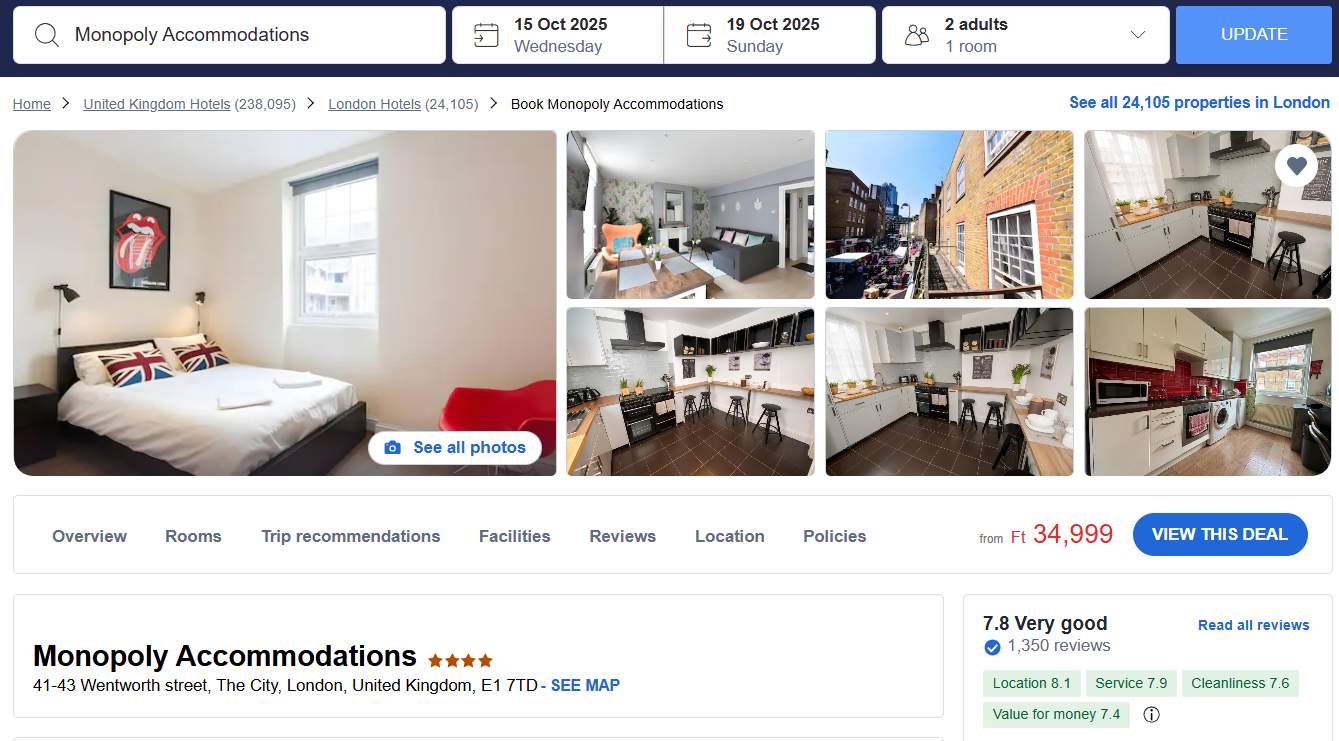The width and height of the screenshot is (1339, 741).
Task: Switch to the Facilities tab
Action: click(514, 536)
